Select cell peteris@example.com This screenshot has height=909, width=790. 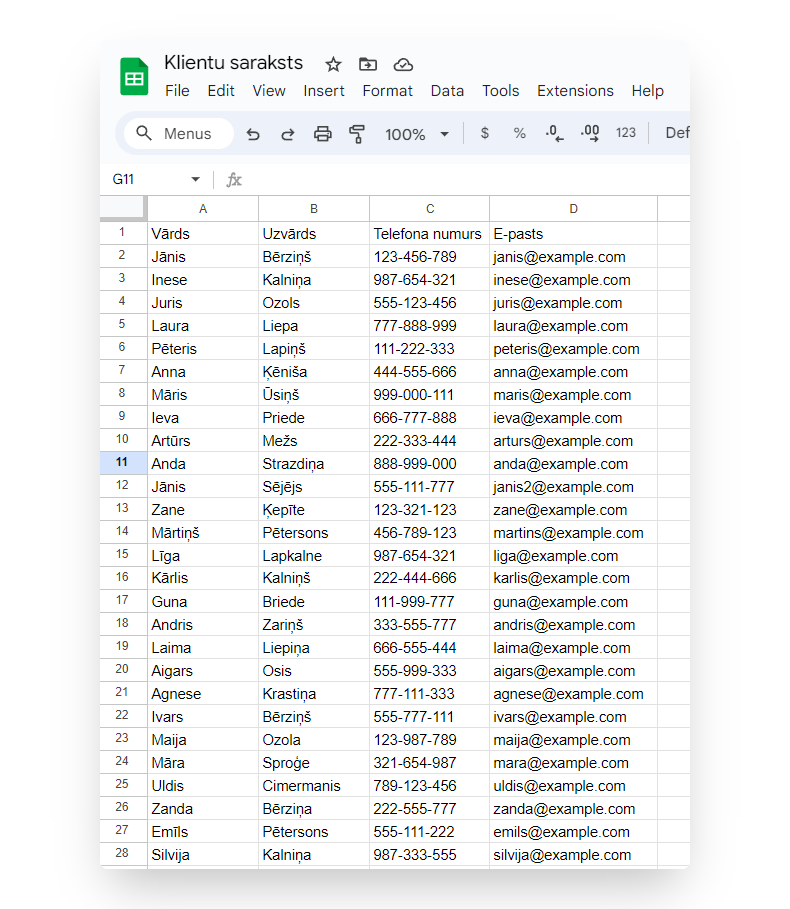click(573, 348)
